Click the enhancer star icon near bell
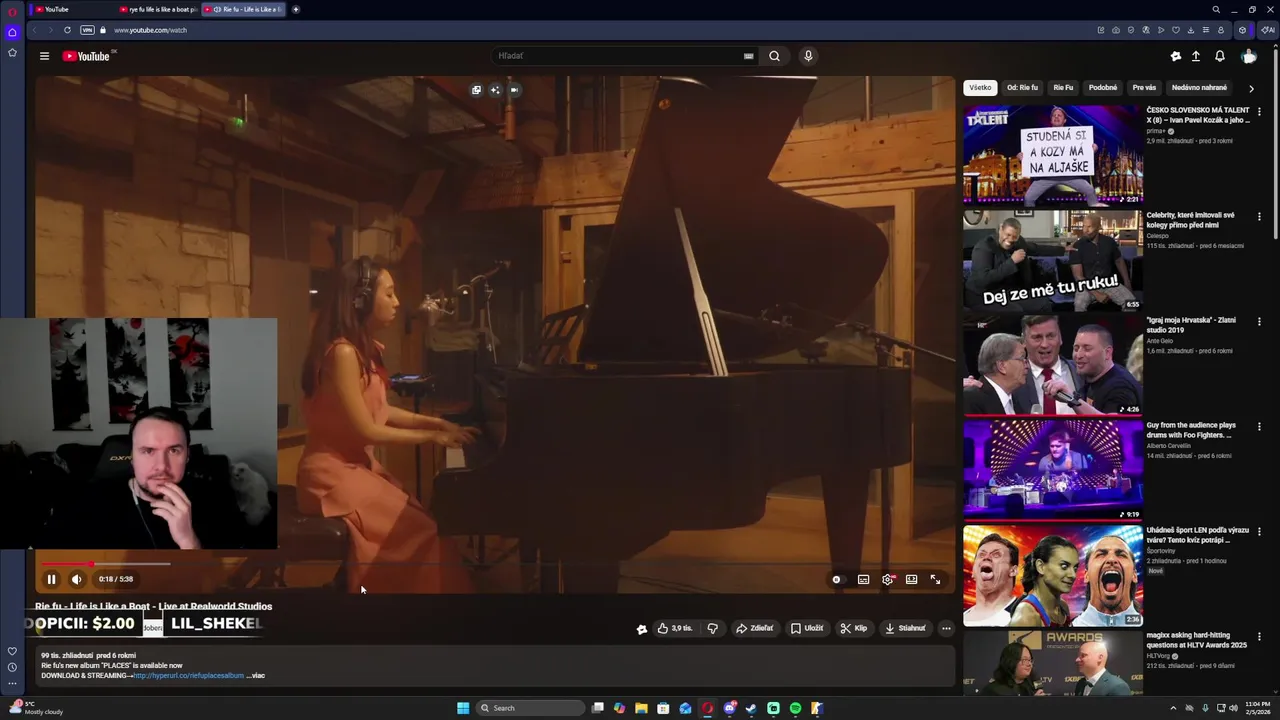This screenshot has width=1280, height=720. tap(1176, 56)
